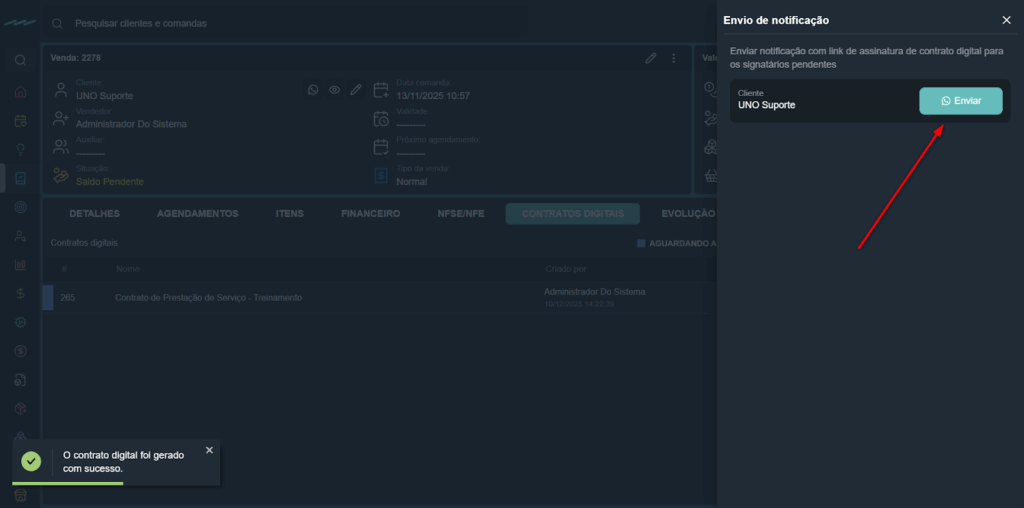Viewport: 1024px width, 508px height.
Task: Go to the NFSE/NFE tab
Action: coord(461,214)
